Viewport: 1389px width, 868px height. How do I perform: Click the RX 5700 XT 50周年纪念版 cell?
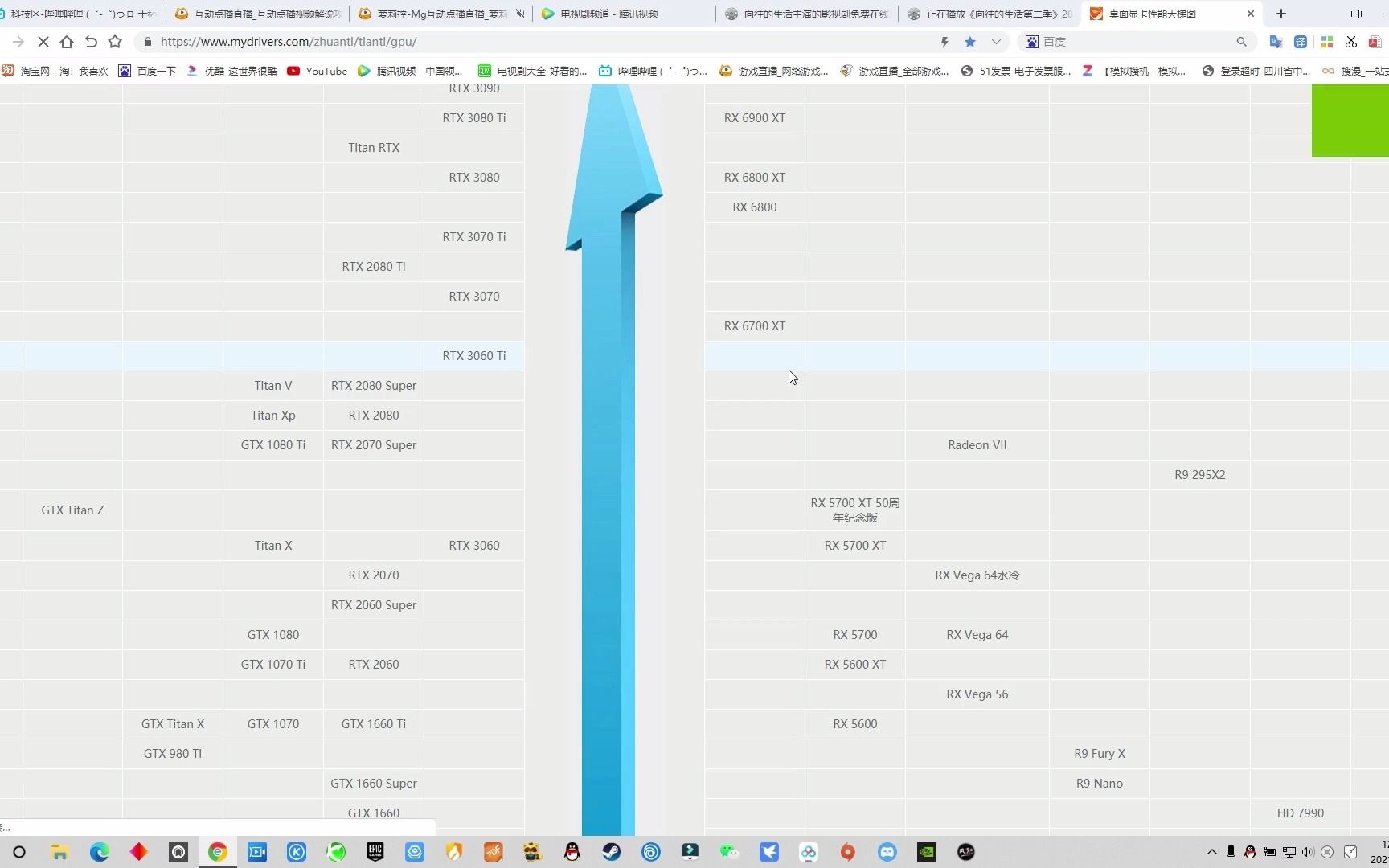[x=855, y=510]
